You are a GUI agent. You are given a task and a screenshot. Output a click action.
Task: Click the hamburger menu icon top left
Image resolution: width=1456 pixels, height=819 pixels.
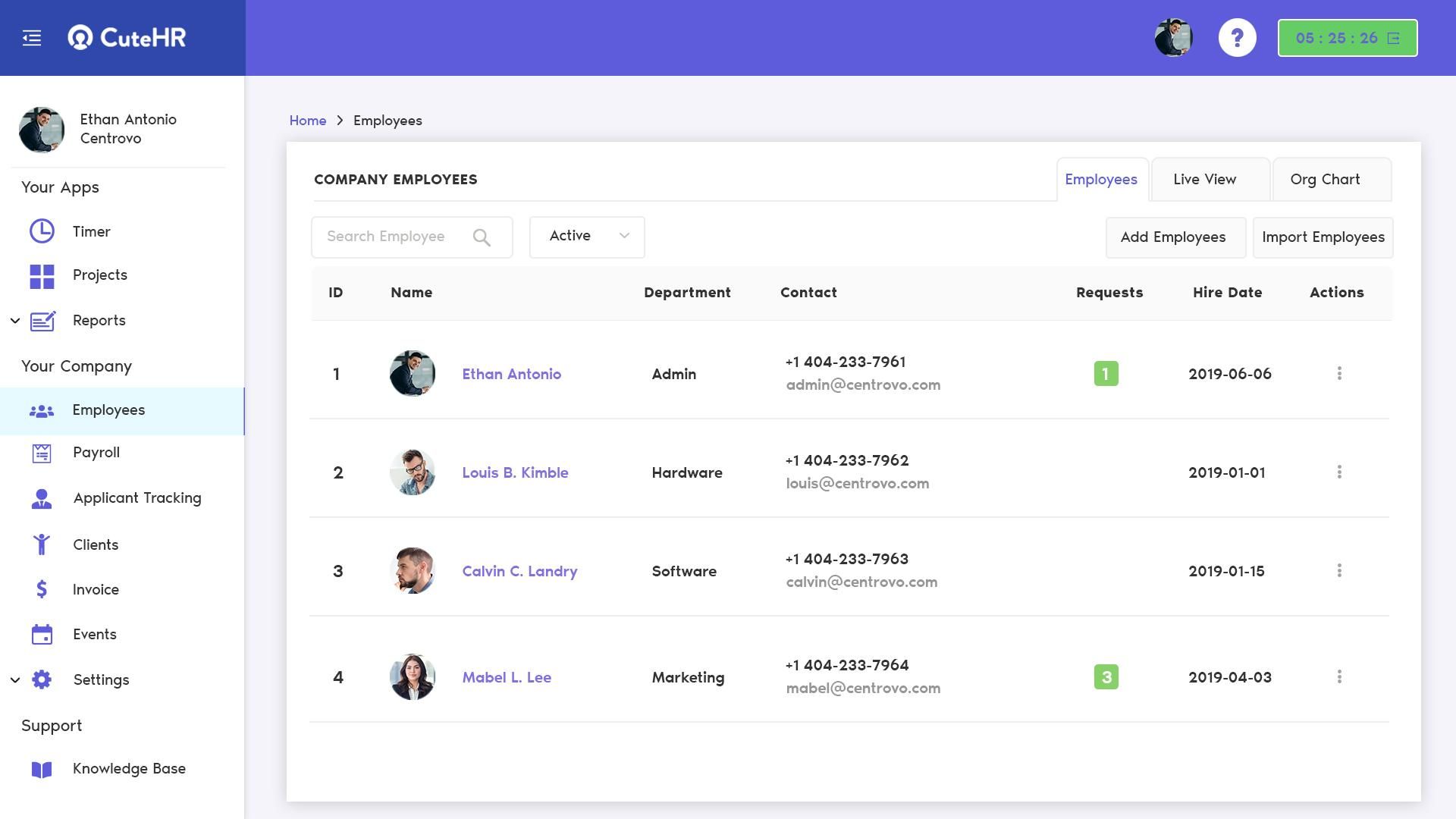tap(32, 37)
